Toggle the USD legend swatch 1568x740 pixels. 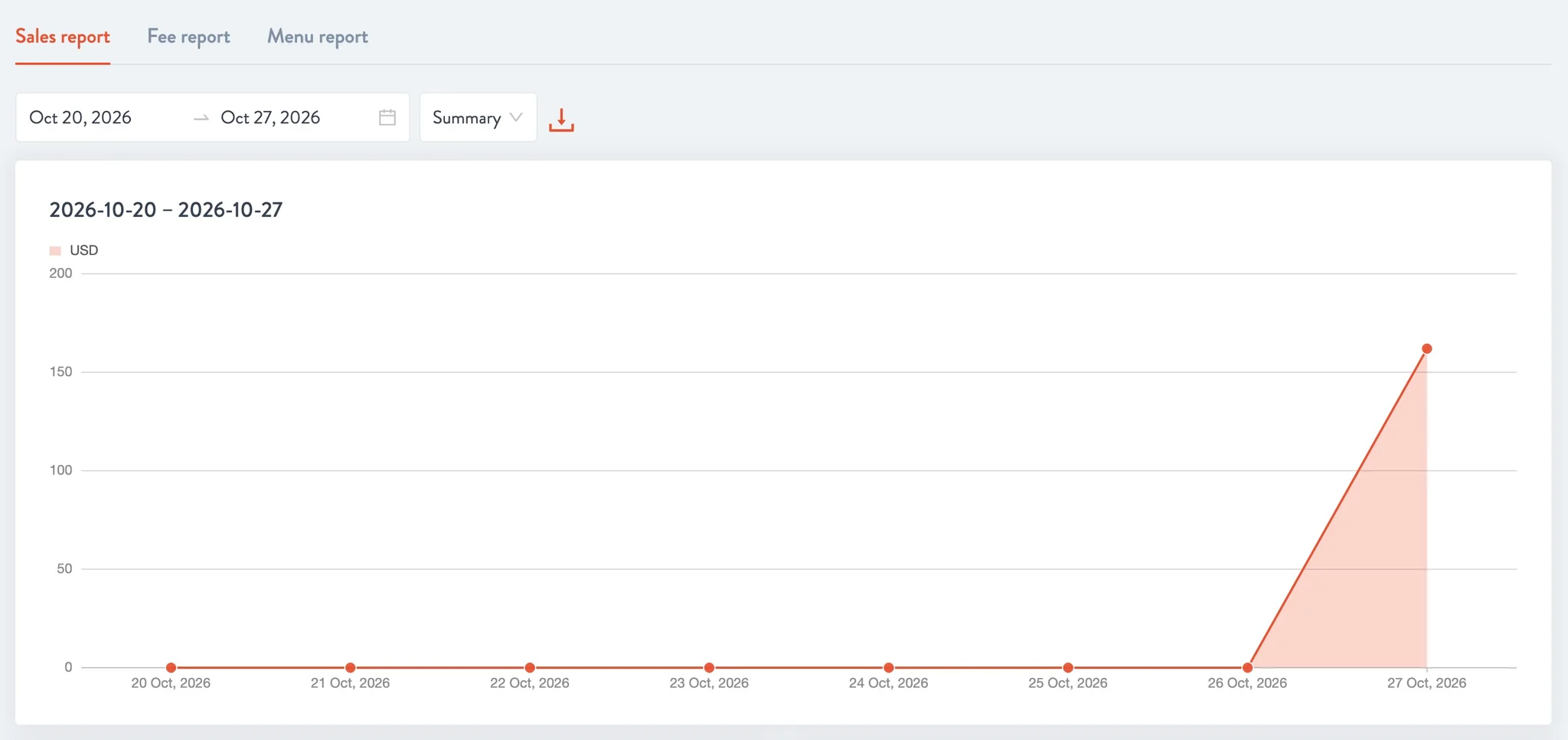(x=55, y=250)
